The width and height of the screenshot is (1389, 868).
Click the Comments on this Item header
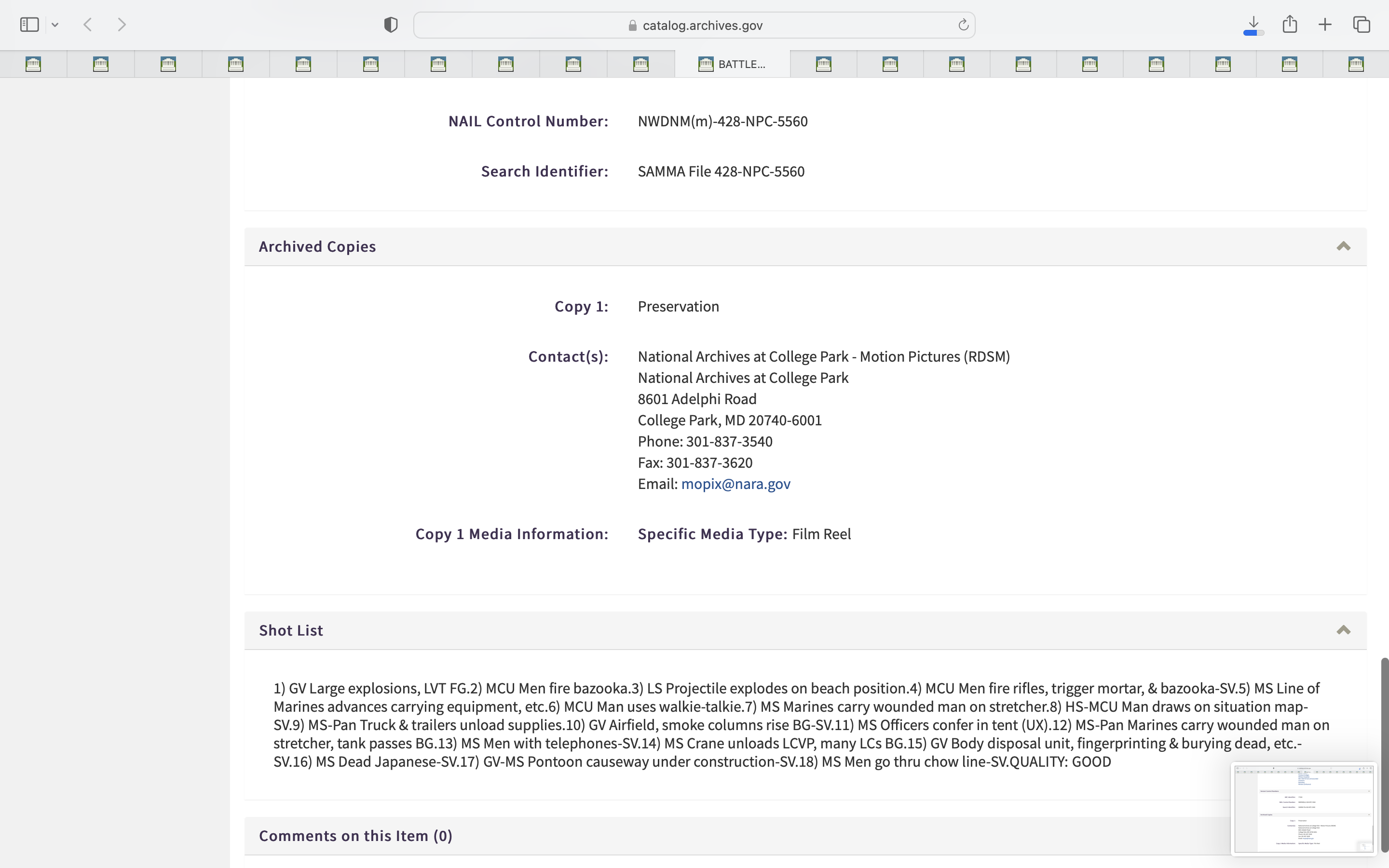356,836
